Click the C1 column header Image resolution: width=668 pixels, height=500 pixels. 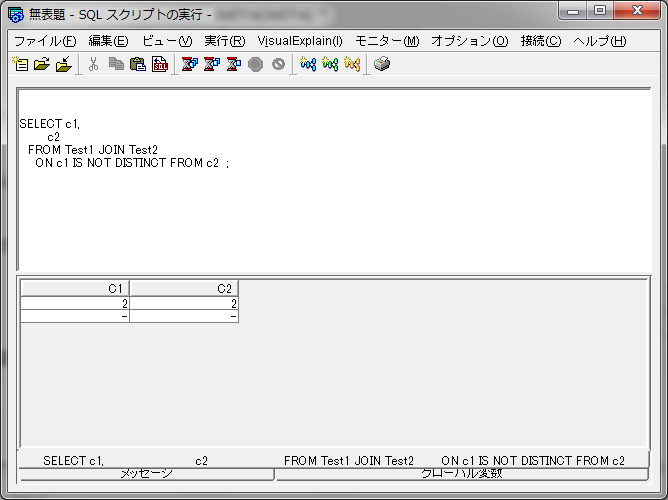75,288
